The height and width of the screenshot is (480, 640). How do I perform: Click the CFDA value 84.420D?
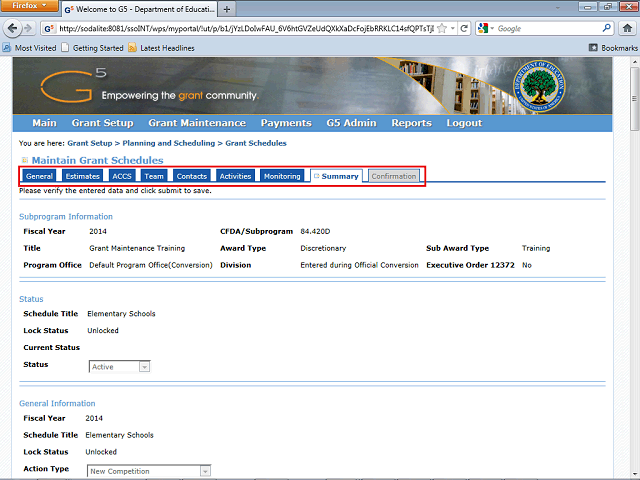pos(315,231)
